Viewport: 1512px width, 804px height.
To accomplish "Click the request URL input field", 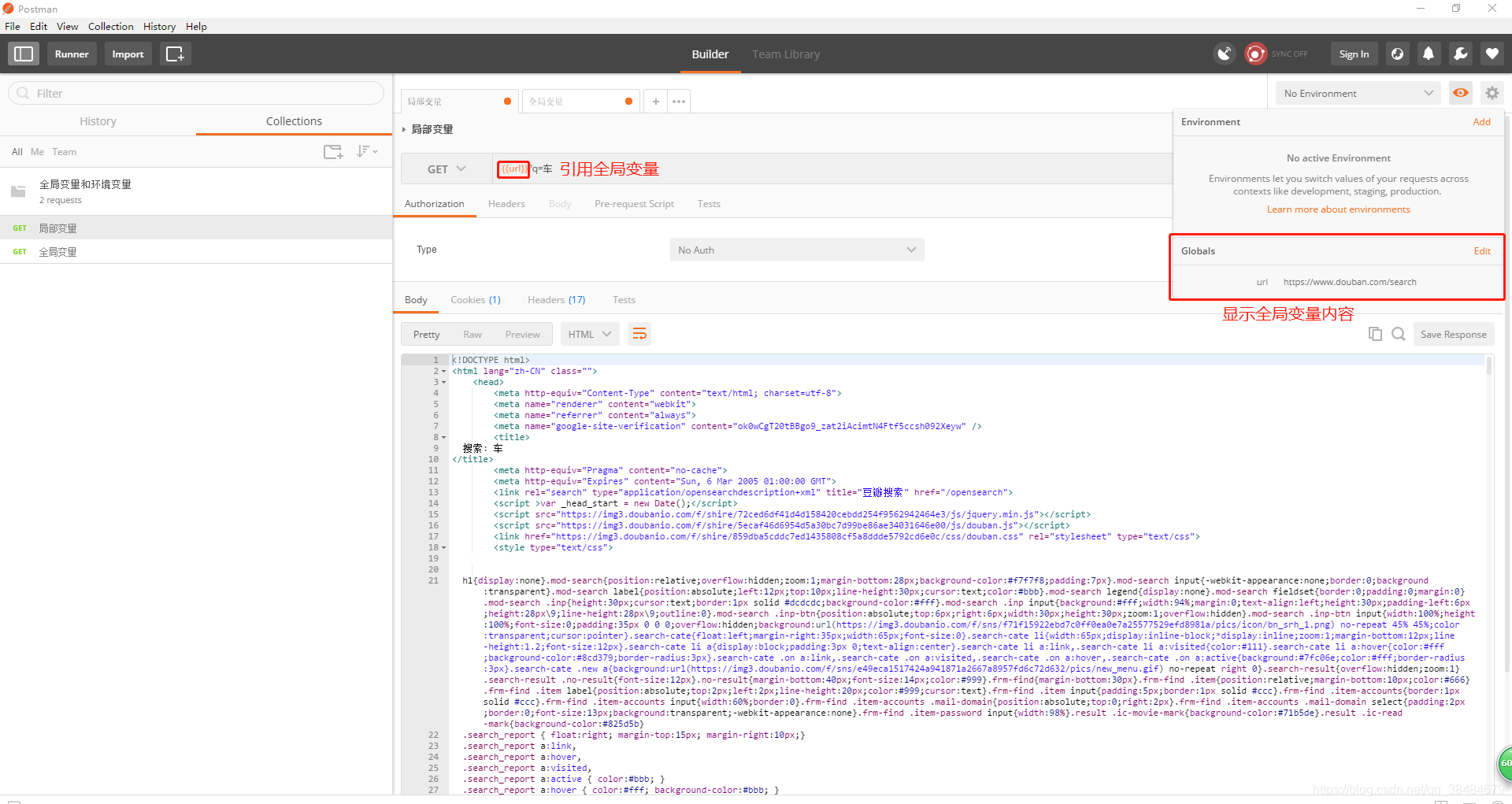I will coord(831,169).
